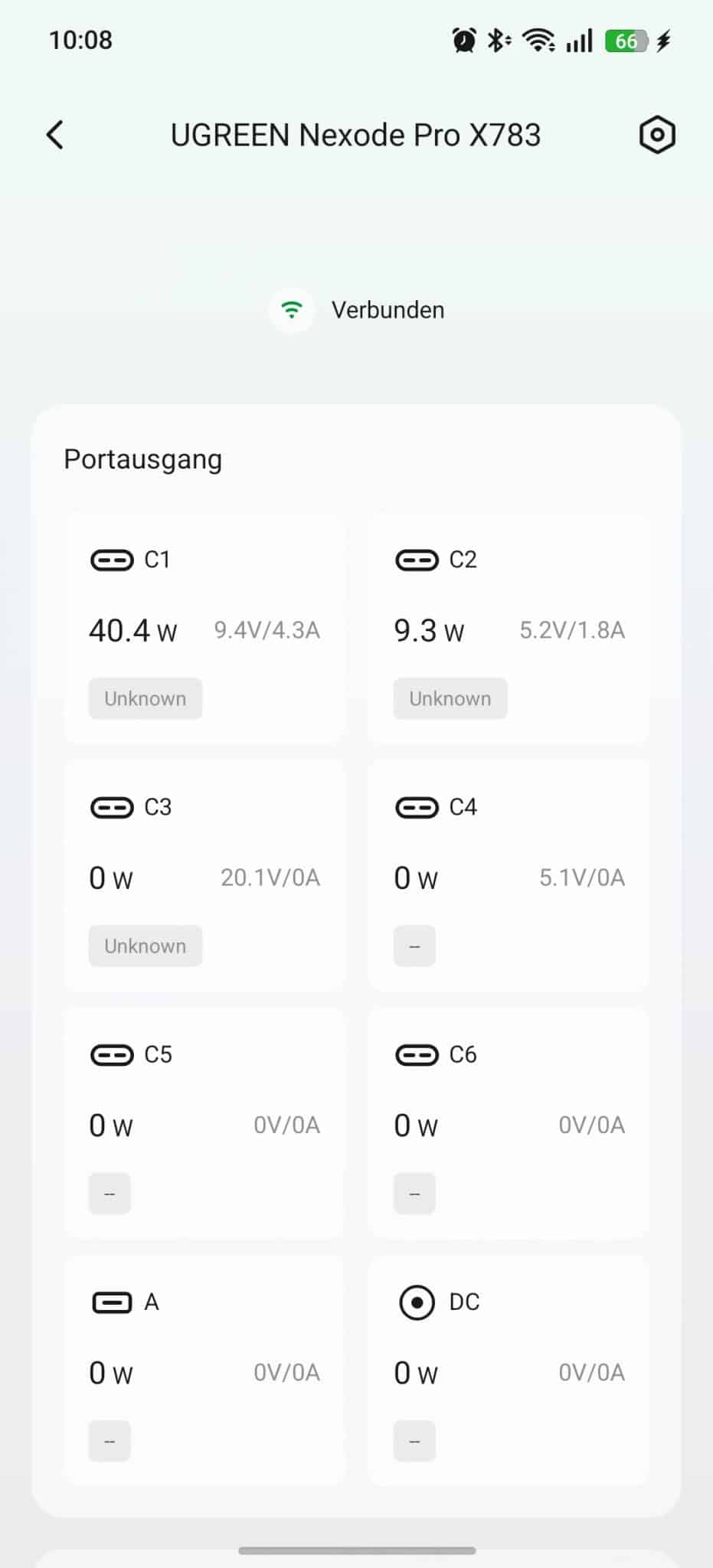Tap the green Wi-Fi connection icon
Viewport: 713px width, 1568px height.
point(292,310)
